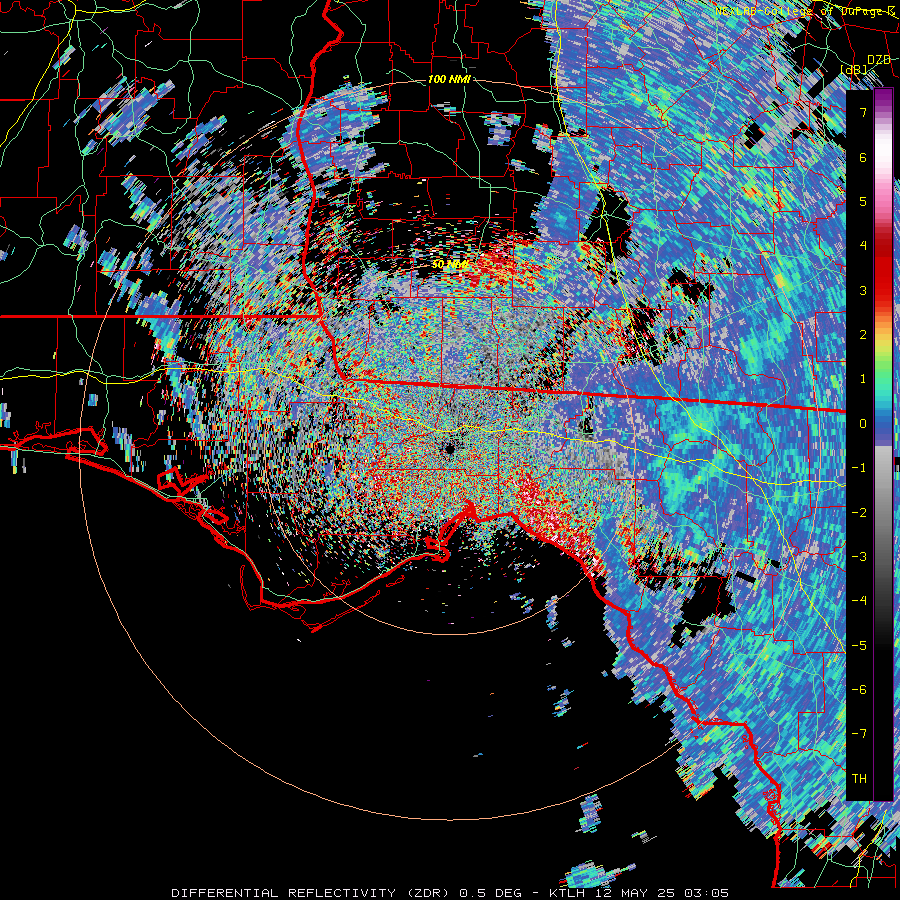Click the '6' value on color scale
900x900 pixels.
[863, 157]
